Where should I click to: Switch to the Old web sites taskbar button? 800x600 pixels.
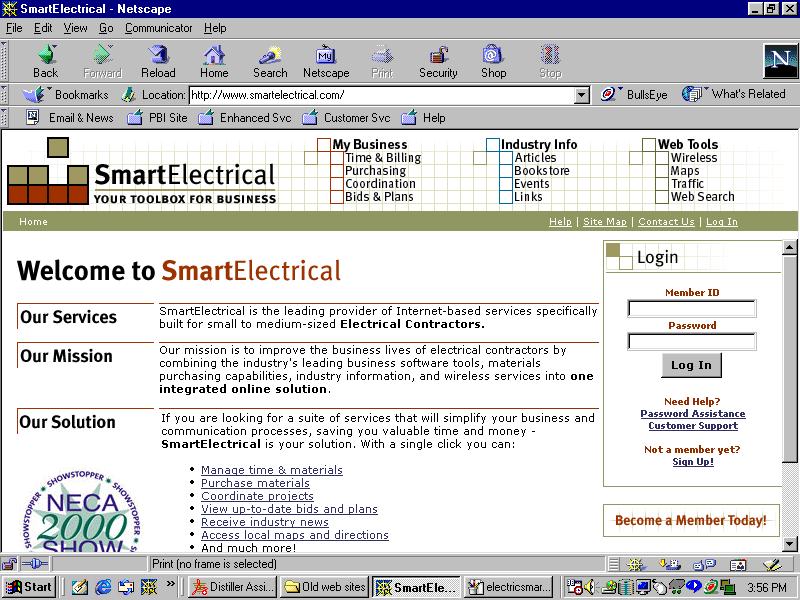pyautogui.click(x=324, y=587)
